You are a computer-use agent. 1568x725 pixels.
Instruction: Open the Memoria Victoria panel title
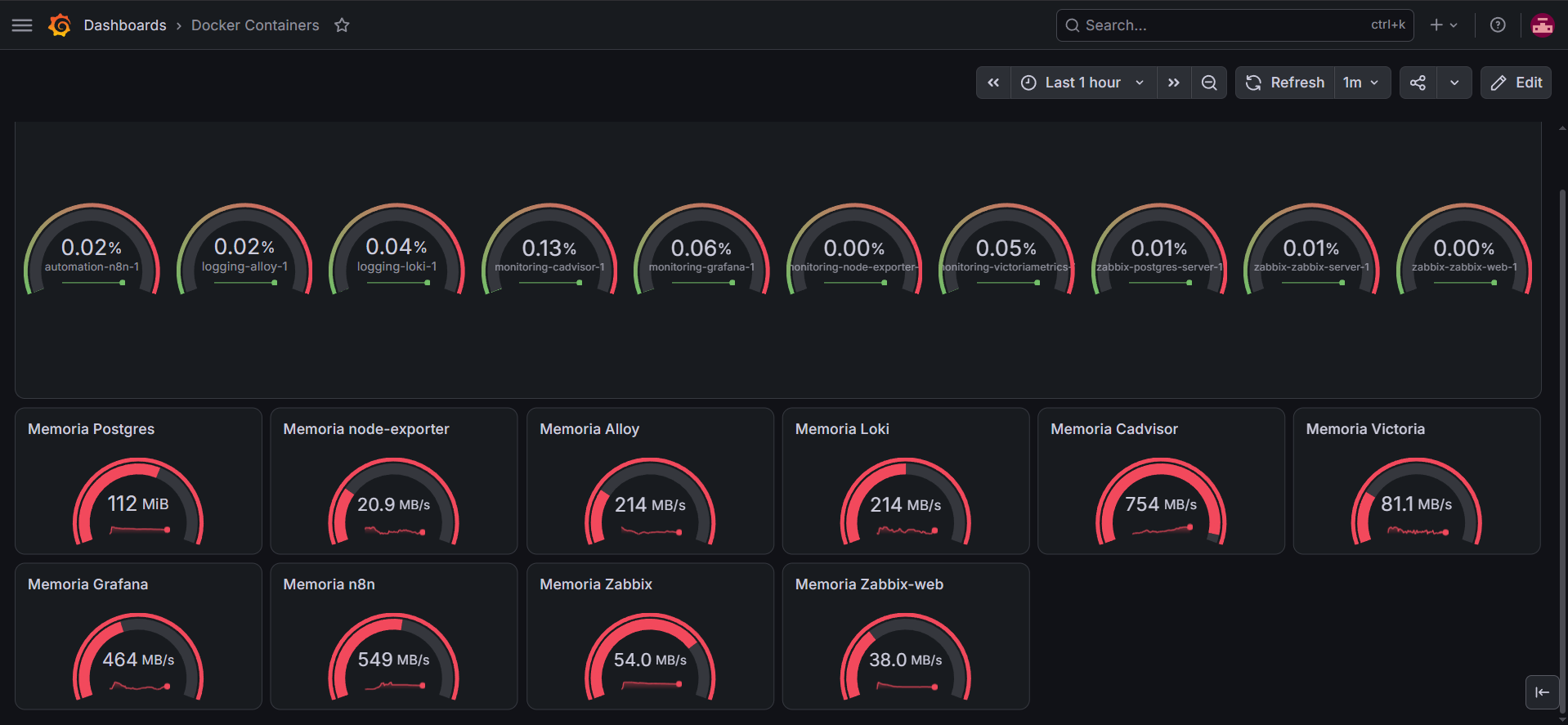click(x=1365, y=429)
